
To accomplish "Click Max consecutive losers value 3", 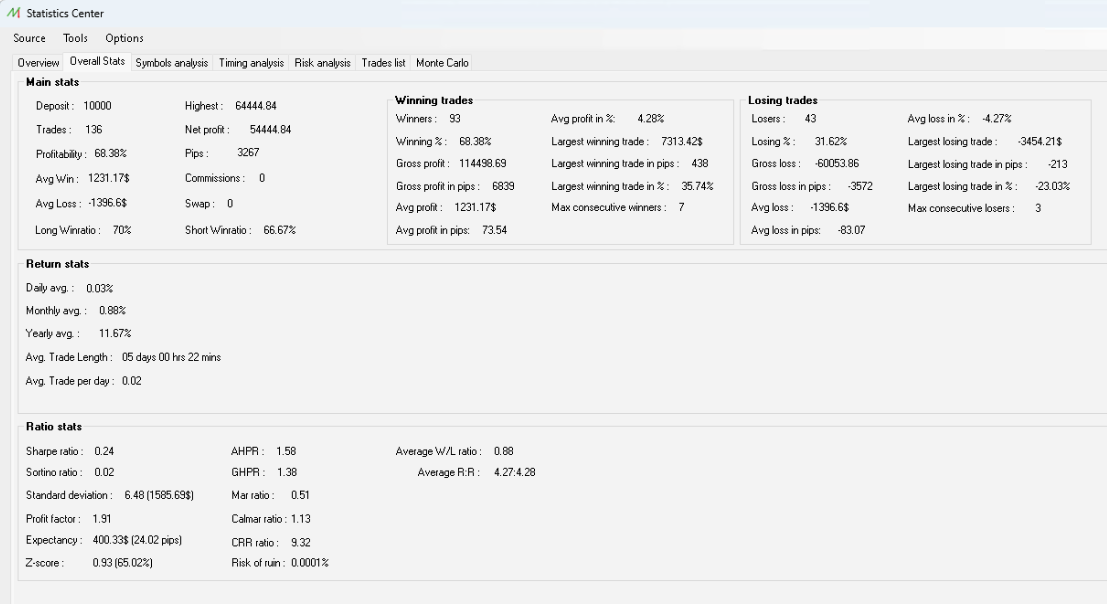I will 1038,208.
